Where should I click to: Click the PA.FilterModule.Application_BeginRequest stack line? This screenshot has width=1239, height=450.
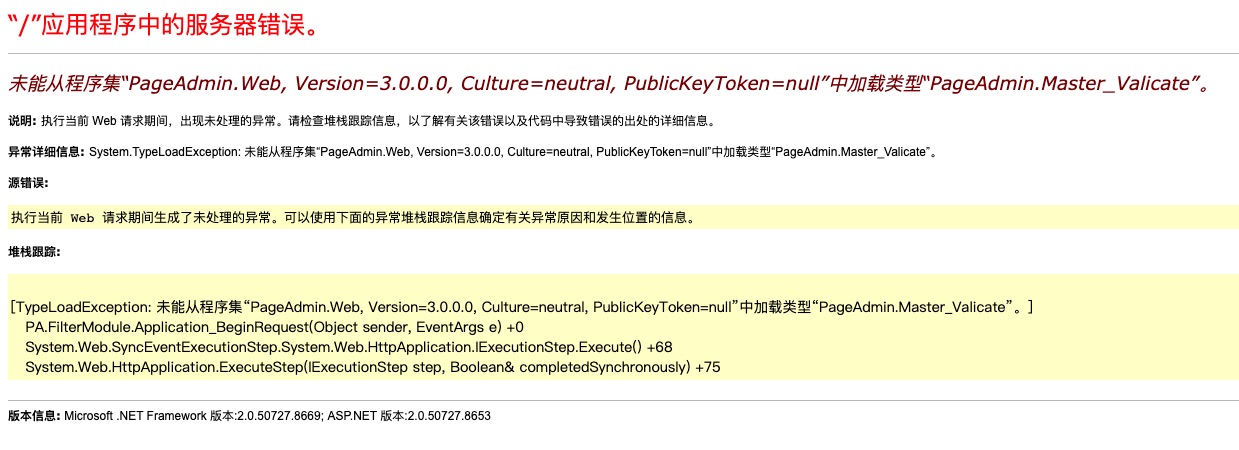point(273,327)
